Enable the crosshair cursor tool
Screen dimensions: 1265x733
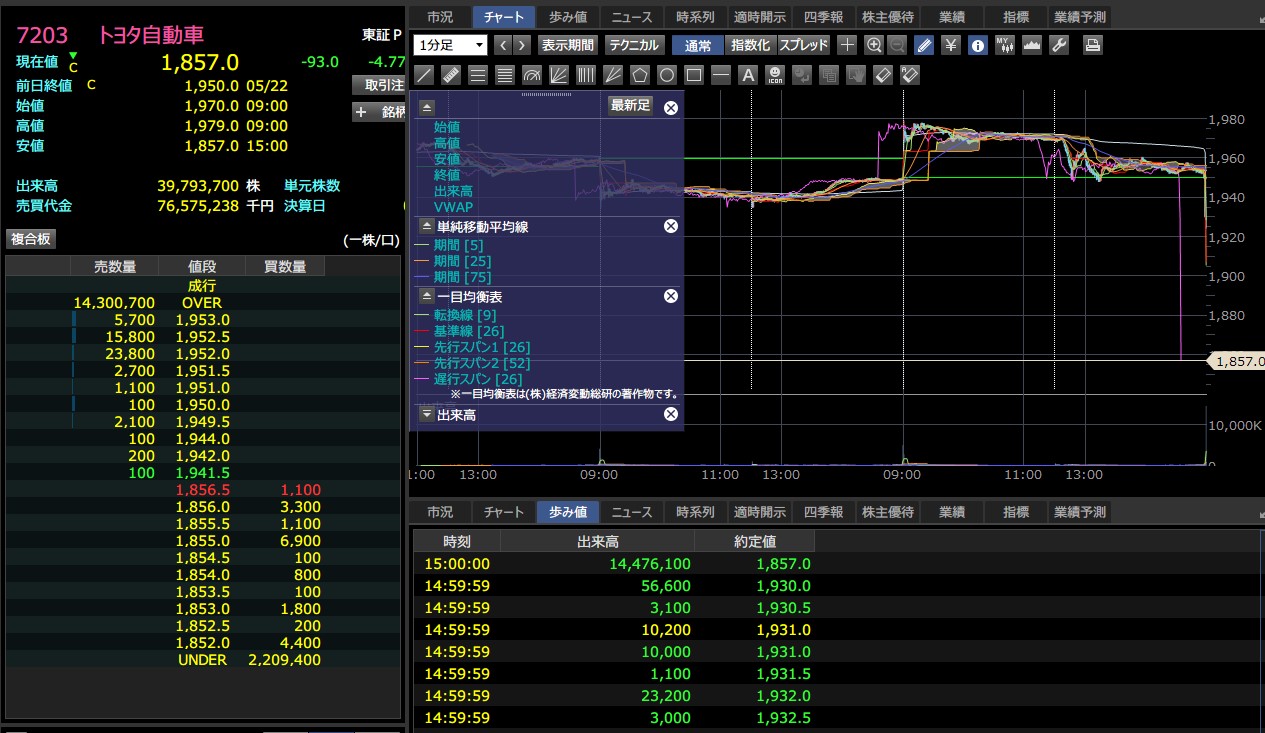[x=847, y=45]
